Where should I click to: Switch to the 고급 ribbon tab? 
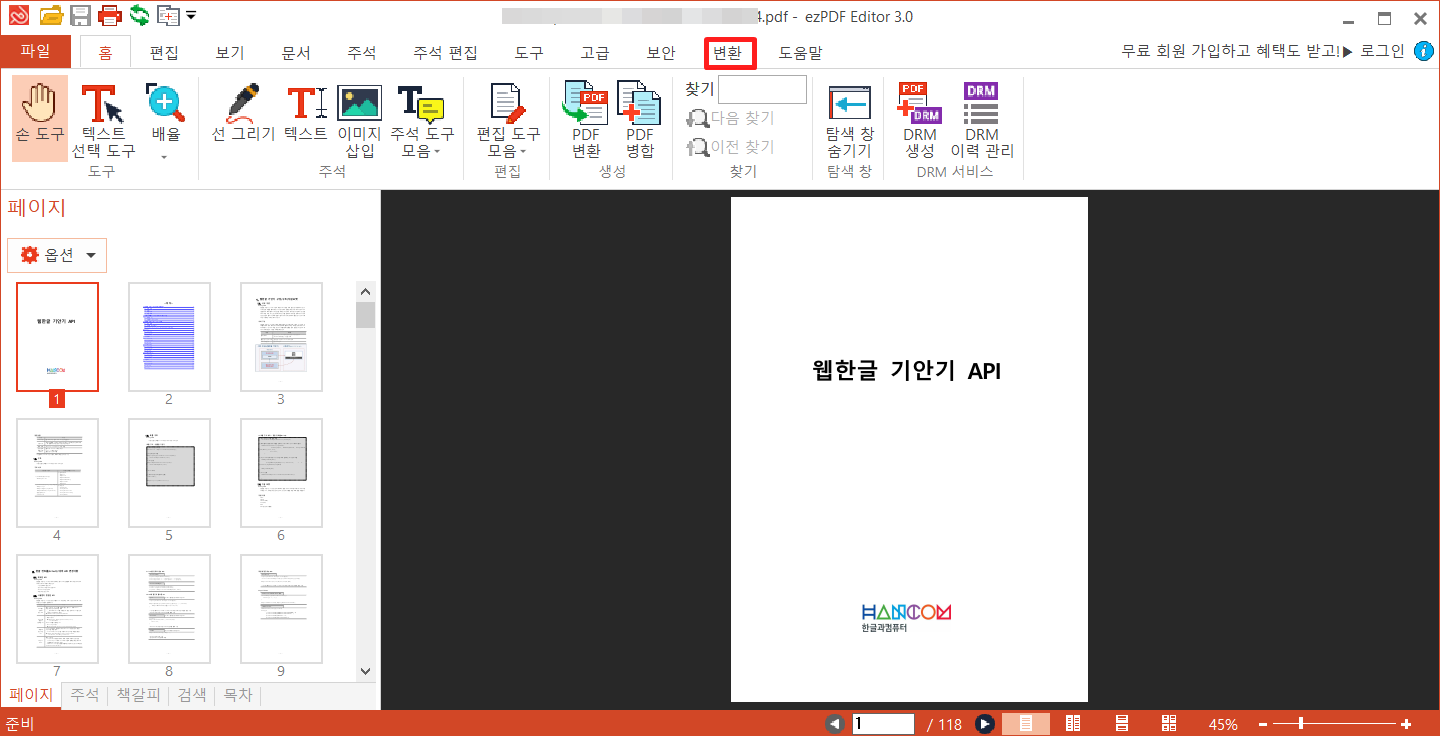click(595, 53)
